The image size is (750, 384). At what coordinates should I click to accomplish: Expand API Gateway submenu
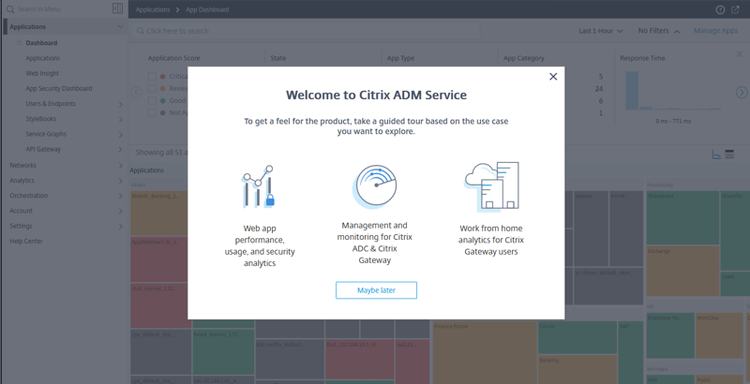(121, 150)
